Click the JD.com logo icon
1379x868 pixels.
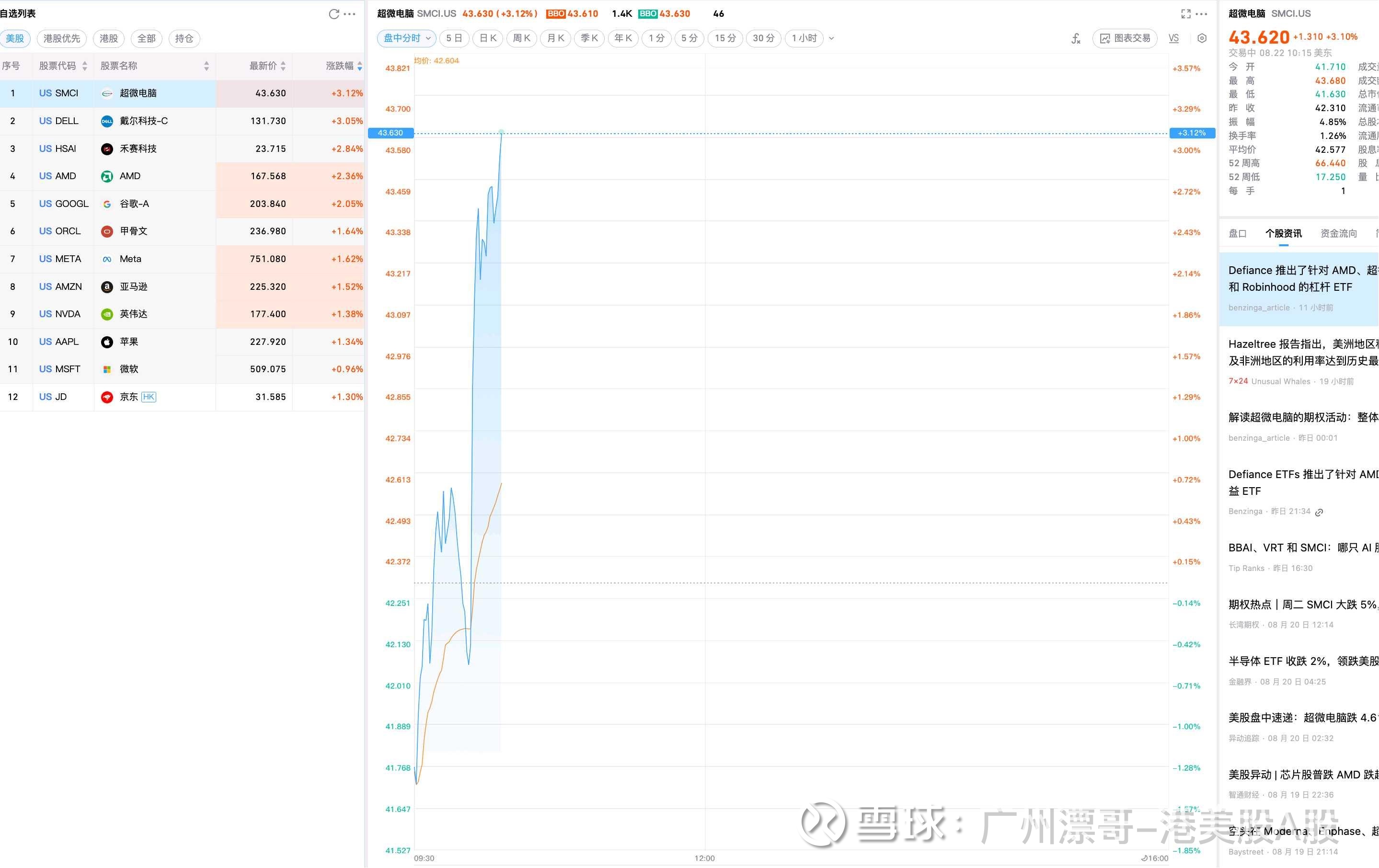[107, 398]
